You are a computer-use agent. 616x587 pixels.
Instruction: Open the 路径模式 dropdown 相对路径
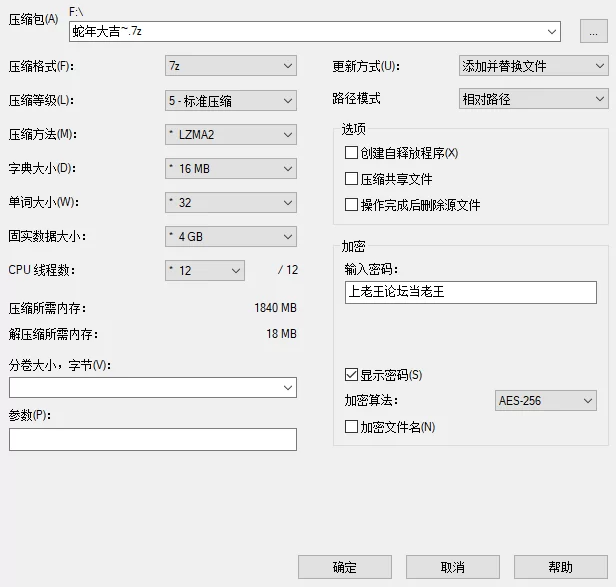(534, 99)
